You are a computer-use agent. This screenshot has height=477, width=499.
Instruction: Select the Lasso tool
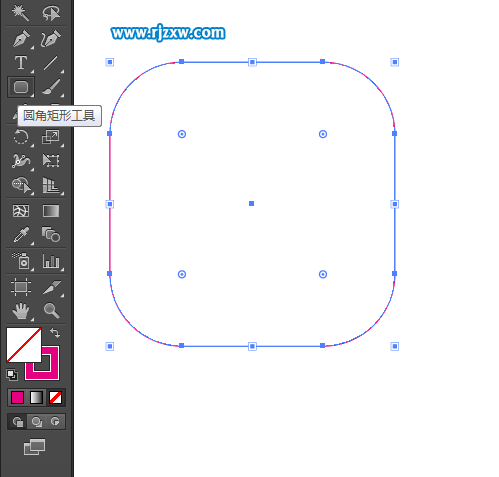point(51,13)
